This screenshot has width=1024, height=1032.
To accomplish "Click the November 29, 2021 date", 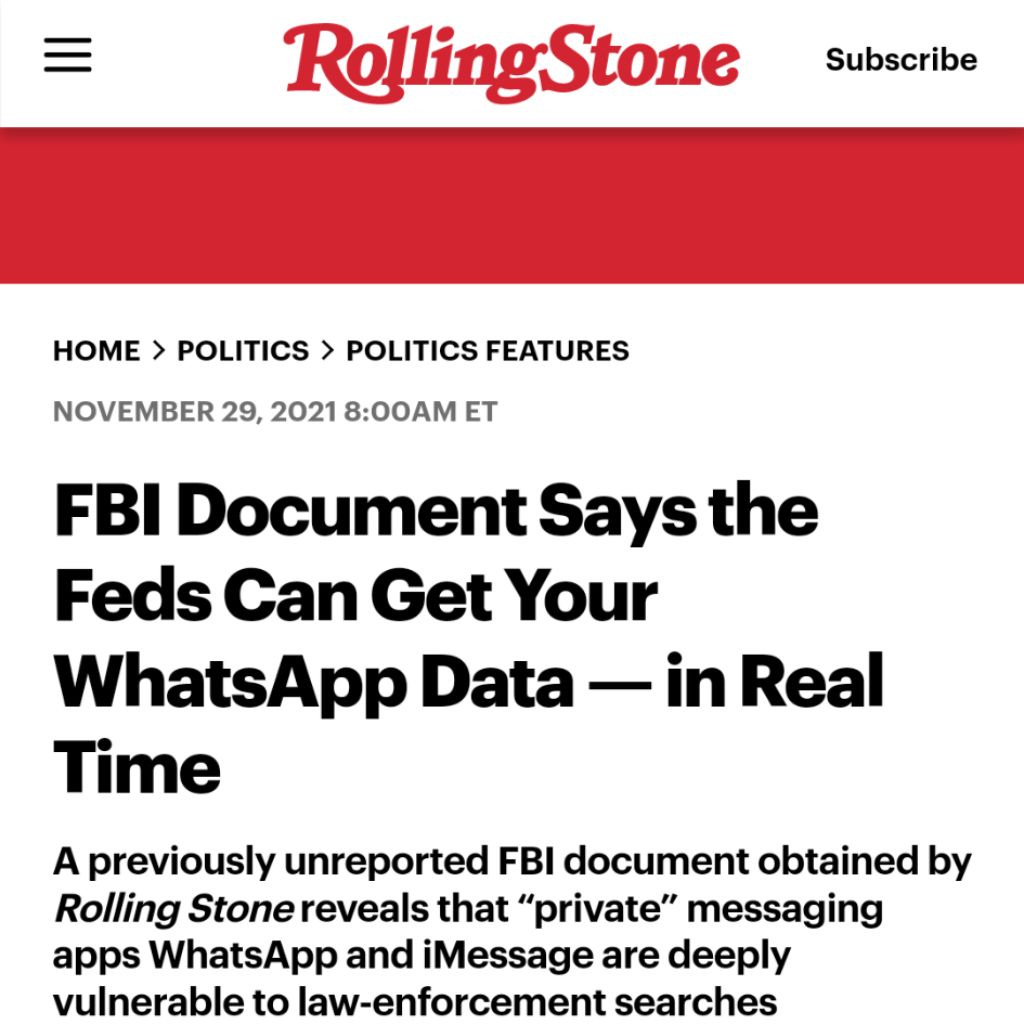I will pos(194,412).
